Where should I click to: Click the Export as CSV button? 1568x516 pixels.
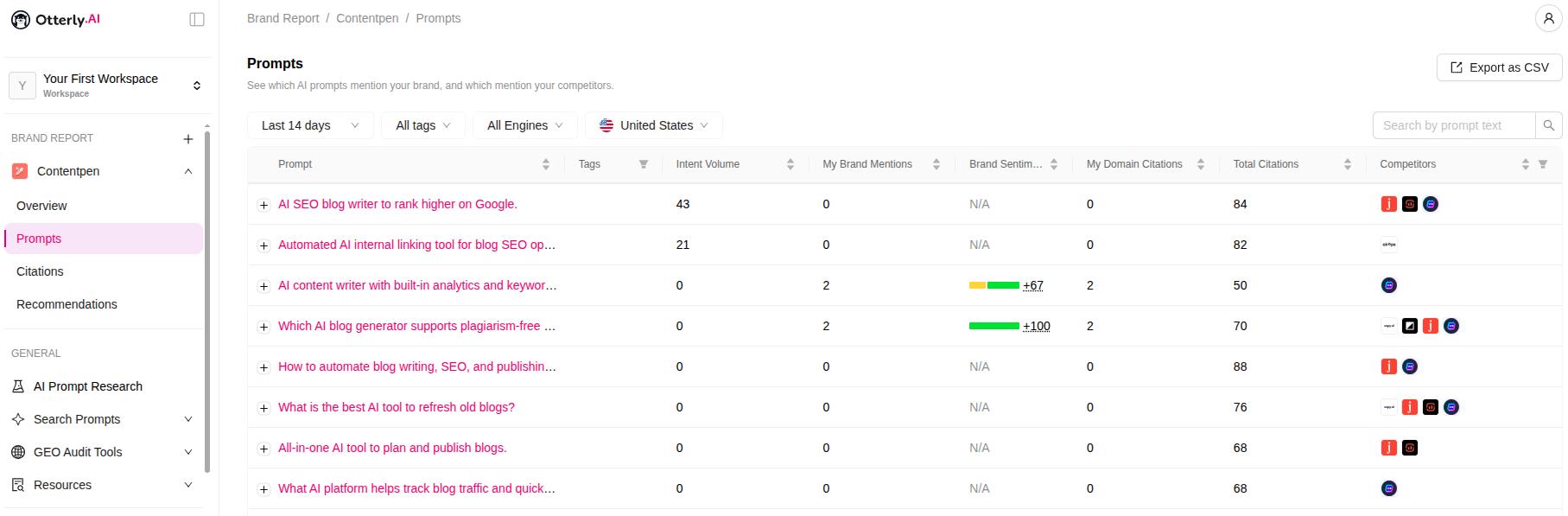[x=1499, y=67]
